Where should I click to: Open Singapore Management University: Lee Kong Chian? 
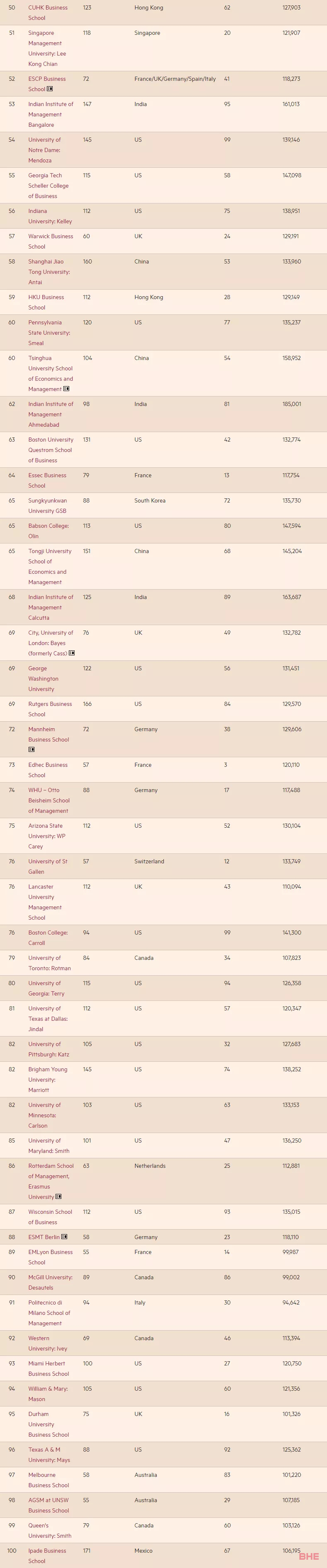click(47, 48)
